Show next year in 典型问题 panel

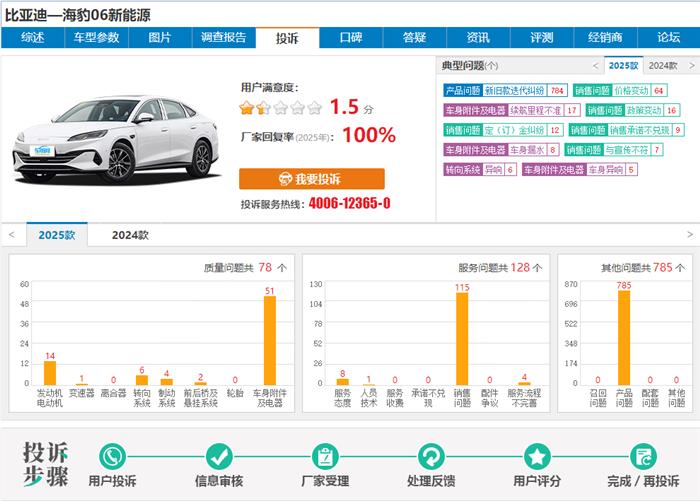click(692, 66)
